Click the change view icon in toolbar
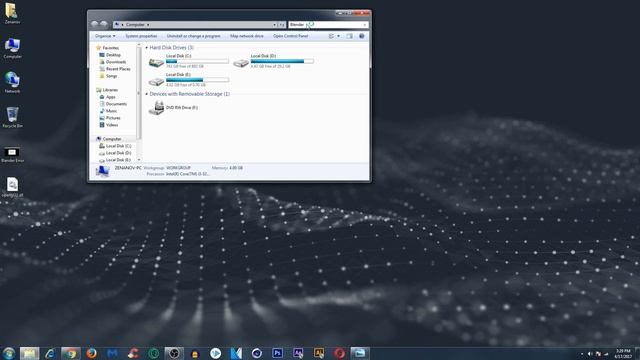This screenshot has height=360, width=640. point(331,36)
